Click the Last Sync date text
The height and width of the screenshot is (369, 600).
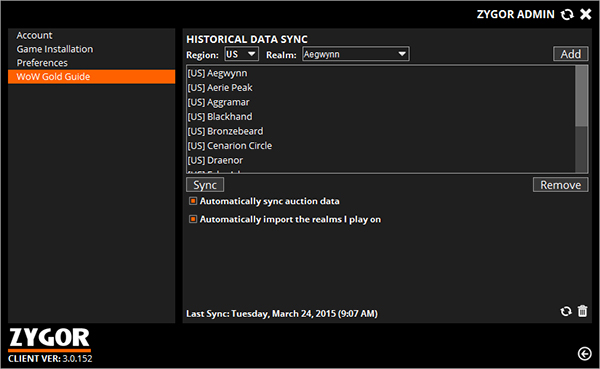point(282,314)
